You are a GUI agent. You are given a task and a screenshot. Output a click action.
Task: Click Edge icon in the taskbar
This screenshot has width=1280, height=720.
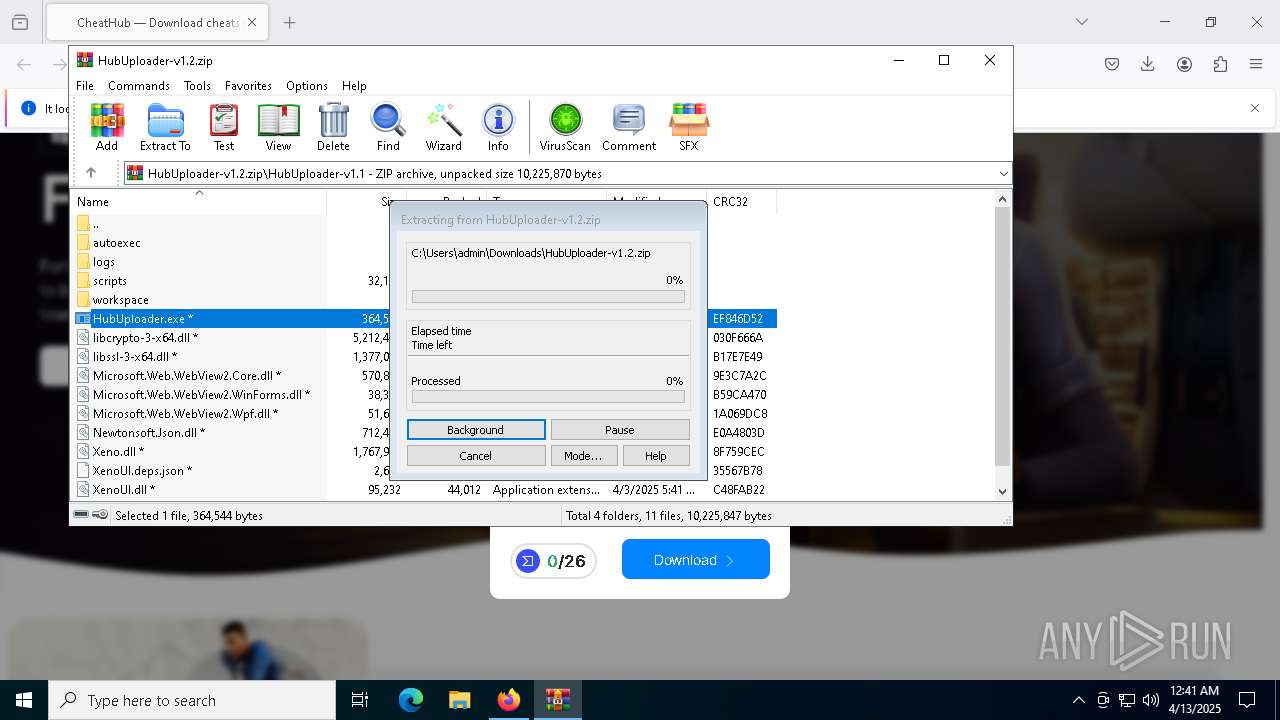pos(411,700)
